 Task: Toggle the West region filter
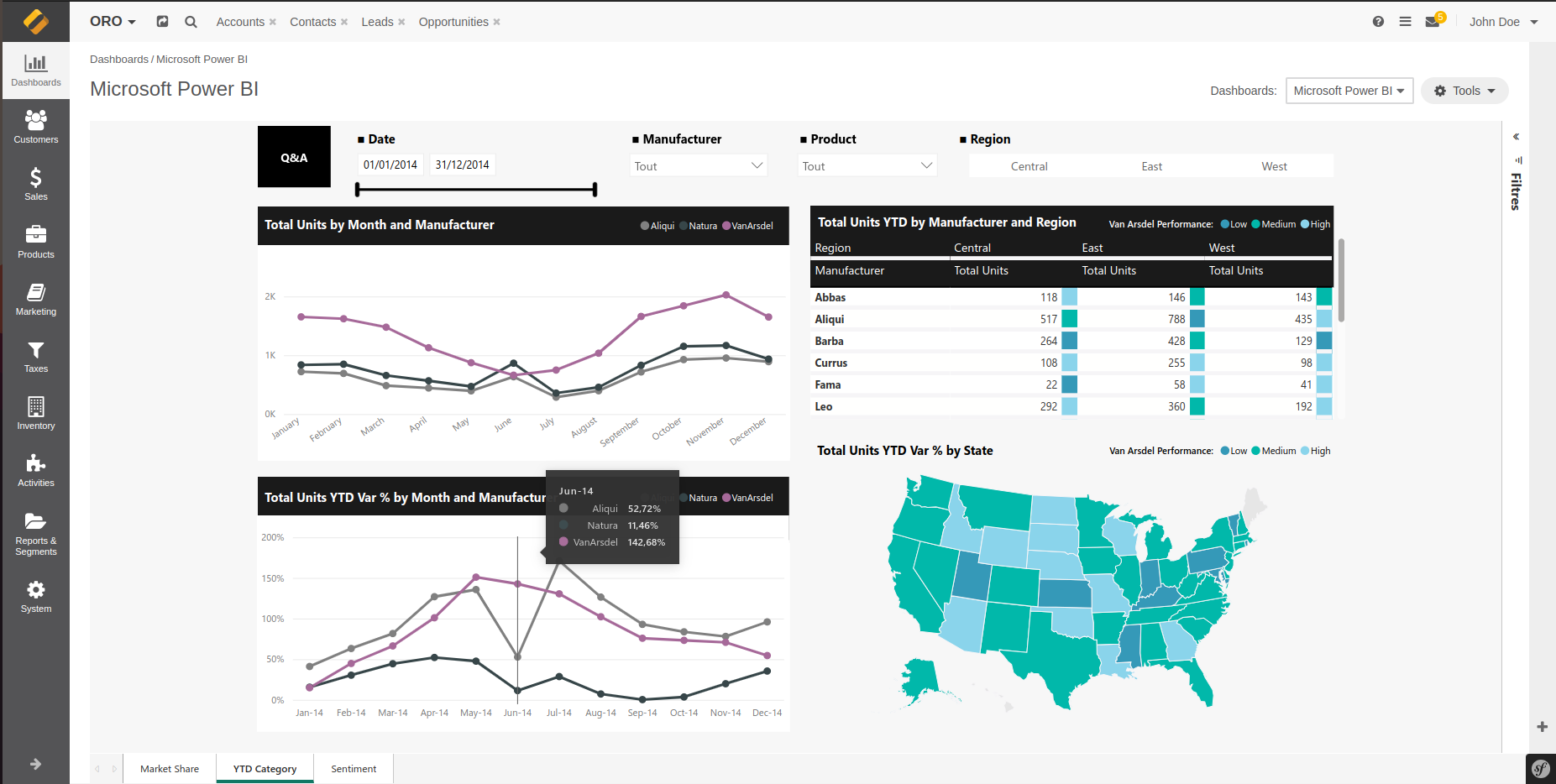[1274, 166]
